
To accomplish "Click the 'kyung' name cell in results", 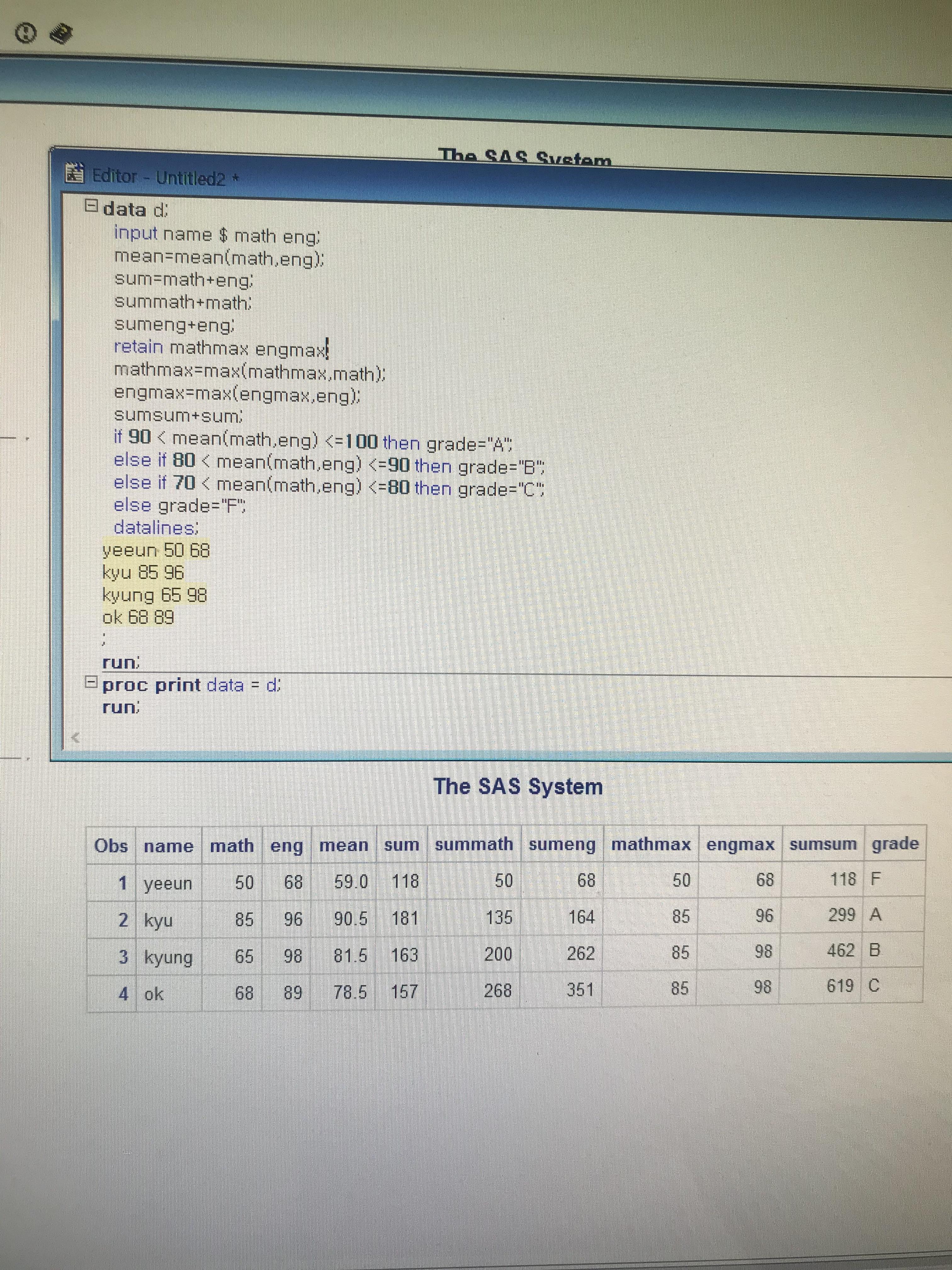I will click(168, 958).
